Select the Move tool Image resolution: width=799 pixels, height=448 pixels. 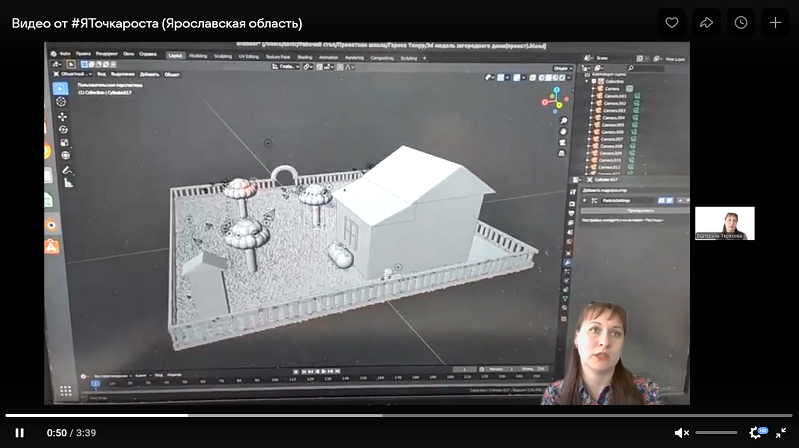[62, 117]
